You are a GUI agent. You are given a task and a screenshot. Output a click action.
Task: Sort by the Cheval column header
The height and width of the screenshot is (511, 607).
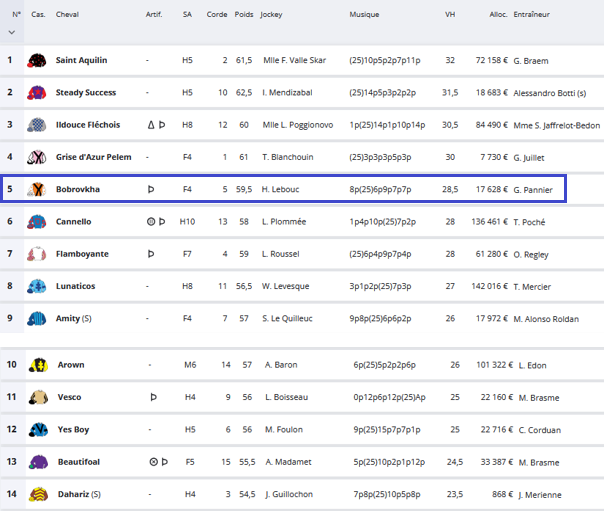tap(68, 15)
